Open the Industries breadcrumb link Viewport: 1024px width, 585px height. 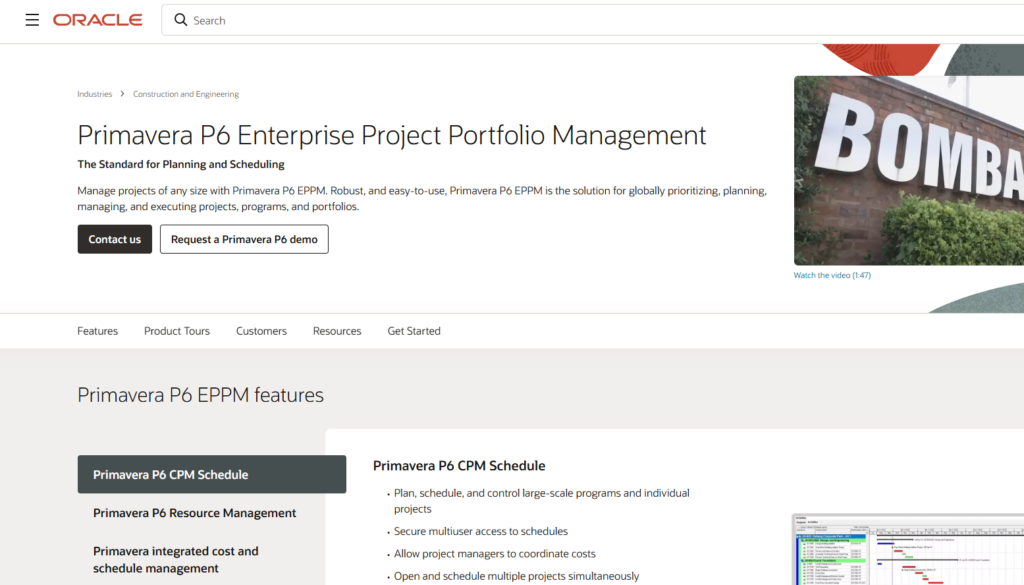[95, 94]
